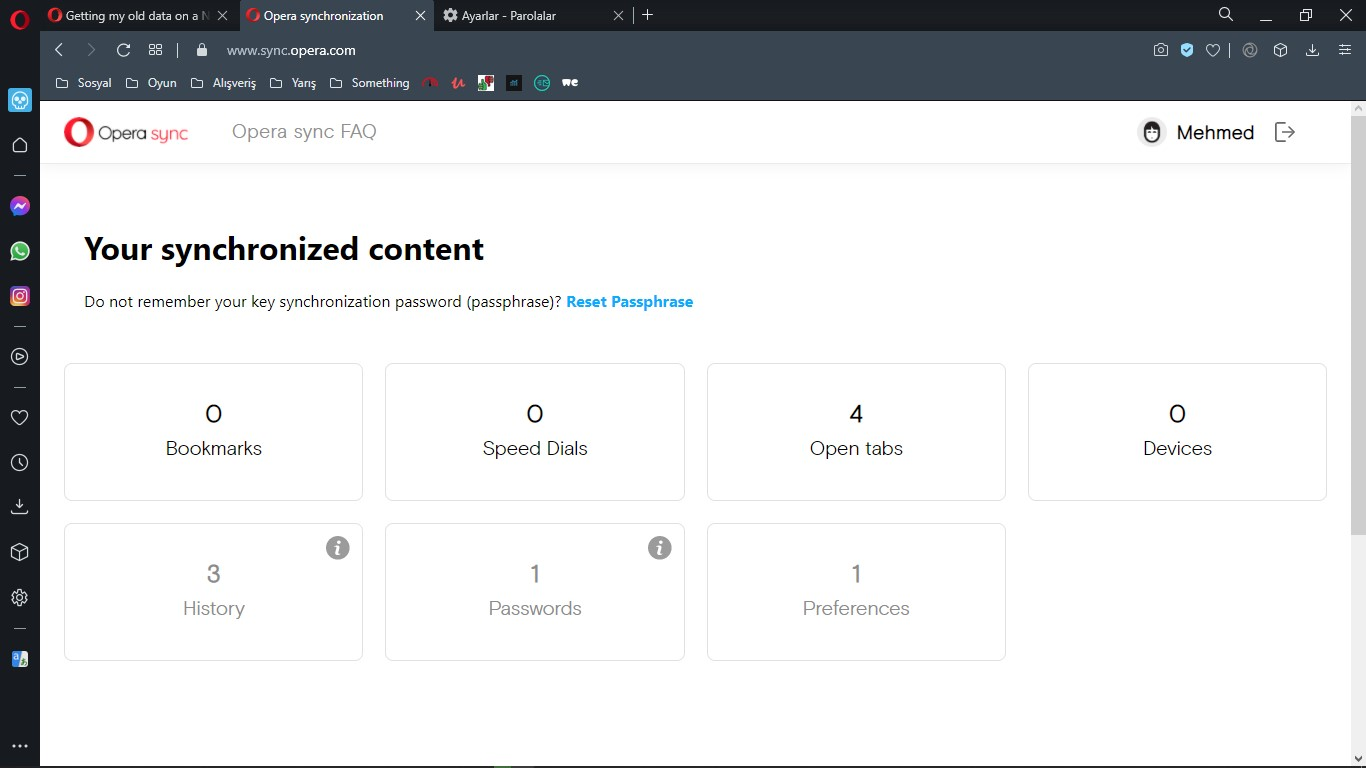Open the Mehmed account profile

1196,132
